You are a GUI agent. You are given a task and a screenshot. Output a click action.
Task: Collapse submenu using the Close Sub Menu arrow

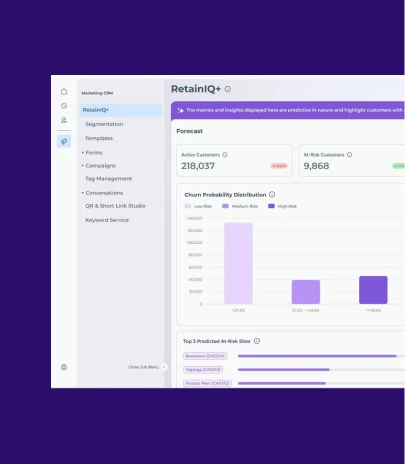[164, 367]
